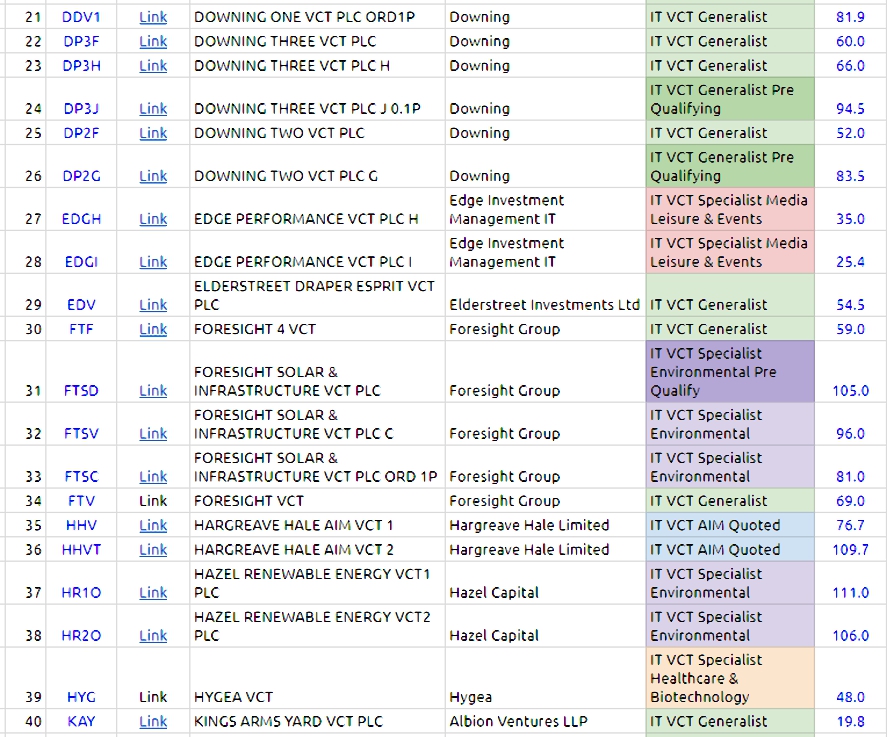
Task: Select manager cell Hygea
Action: (546, 678)
